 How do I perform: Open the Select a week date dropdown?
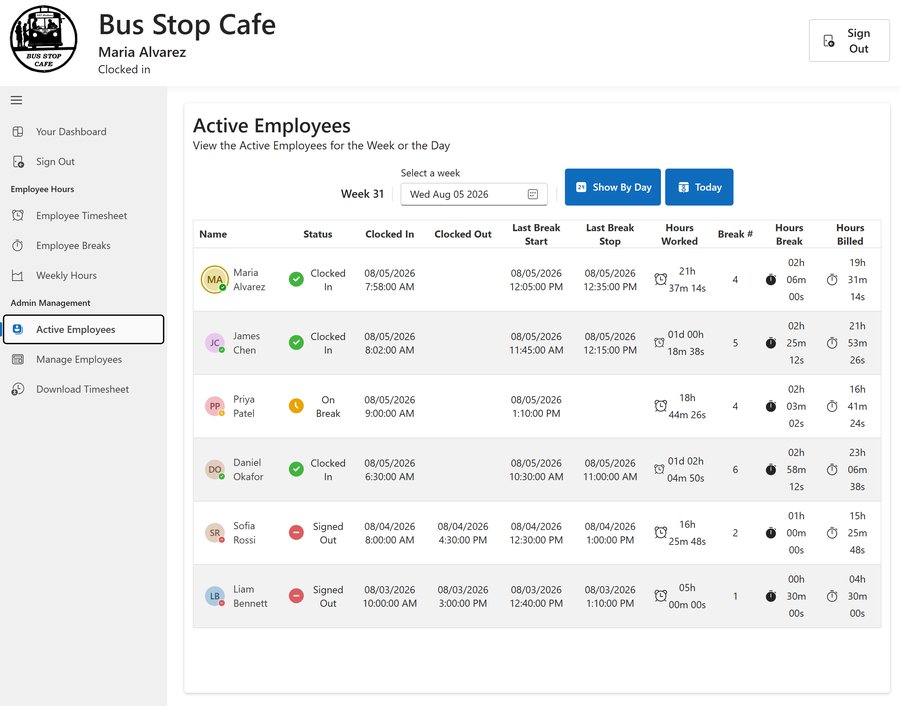pos(474,194)
